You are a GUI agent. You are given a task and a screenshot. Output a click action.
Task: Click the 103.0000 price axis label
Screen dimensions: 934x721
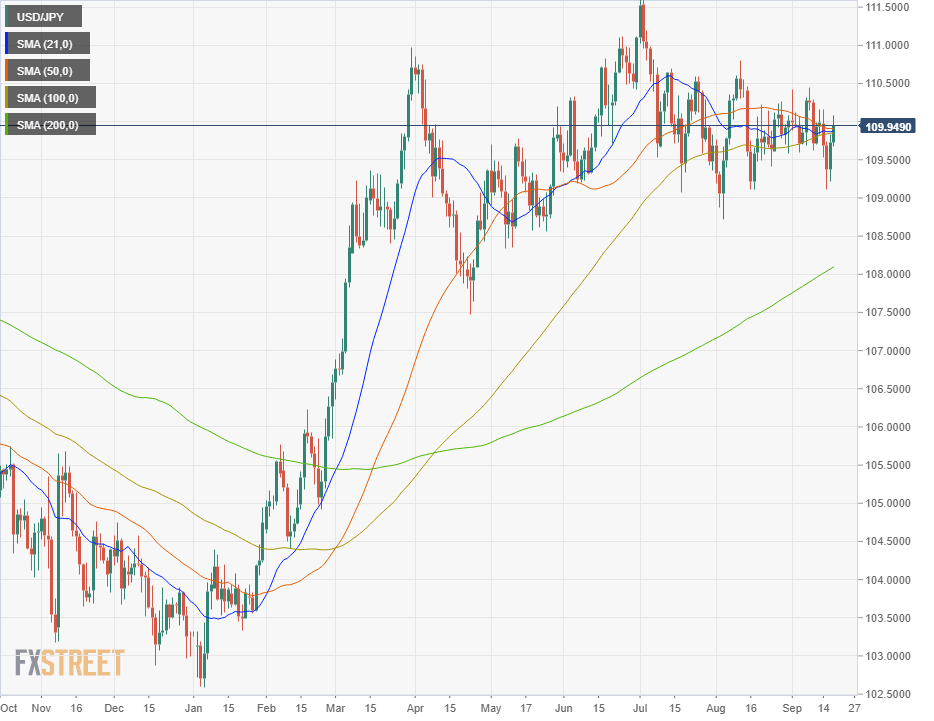coord(887,656)
